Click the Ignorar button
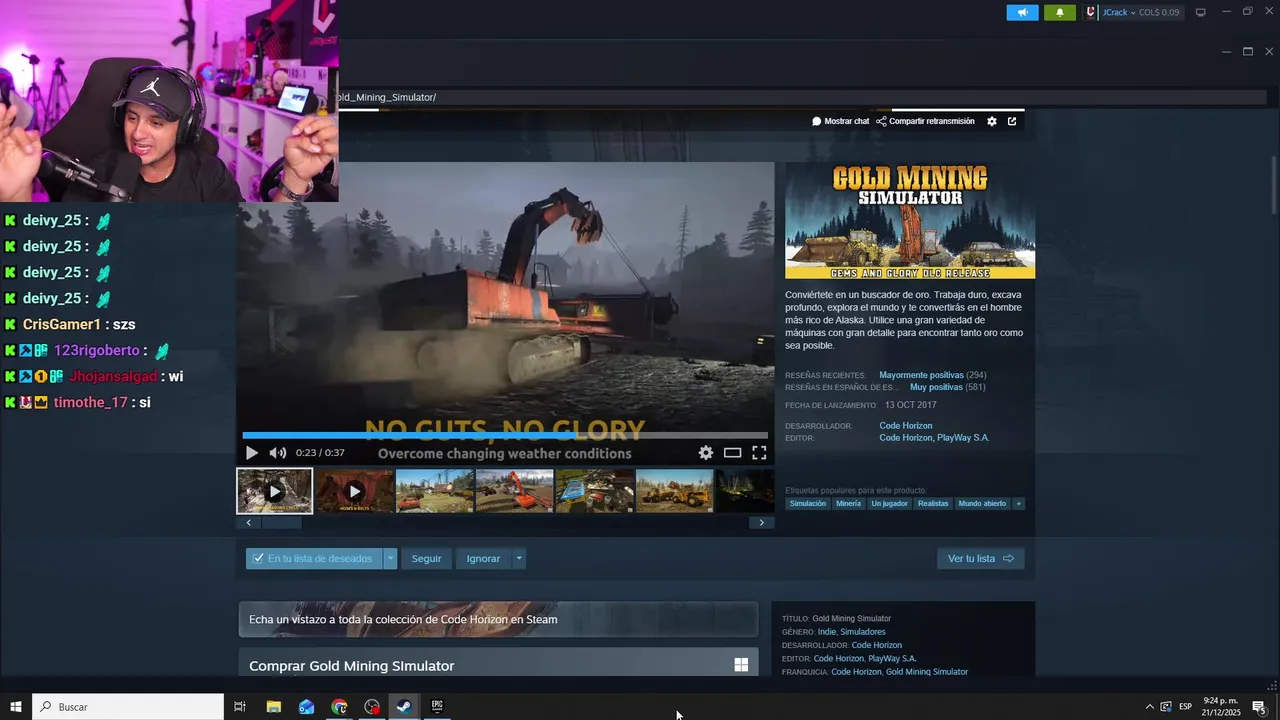1280x720 pixels. tap(483, 558)
